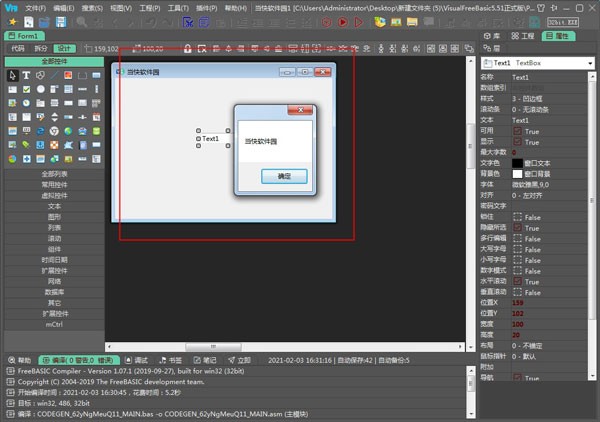The height and width of the screenshot is (422, 600).
Task: Click the red run/compile icon in the toolbar
Action: tap(342, 21)
